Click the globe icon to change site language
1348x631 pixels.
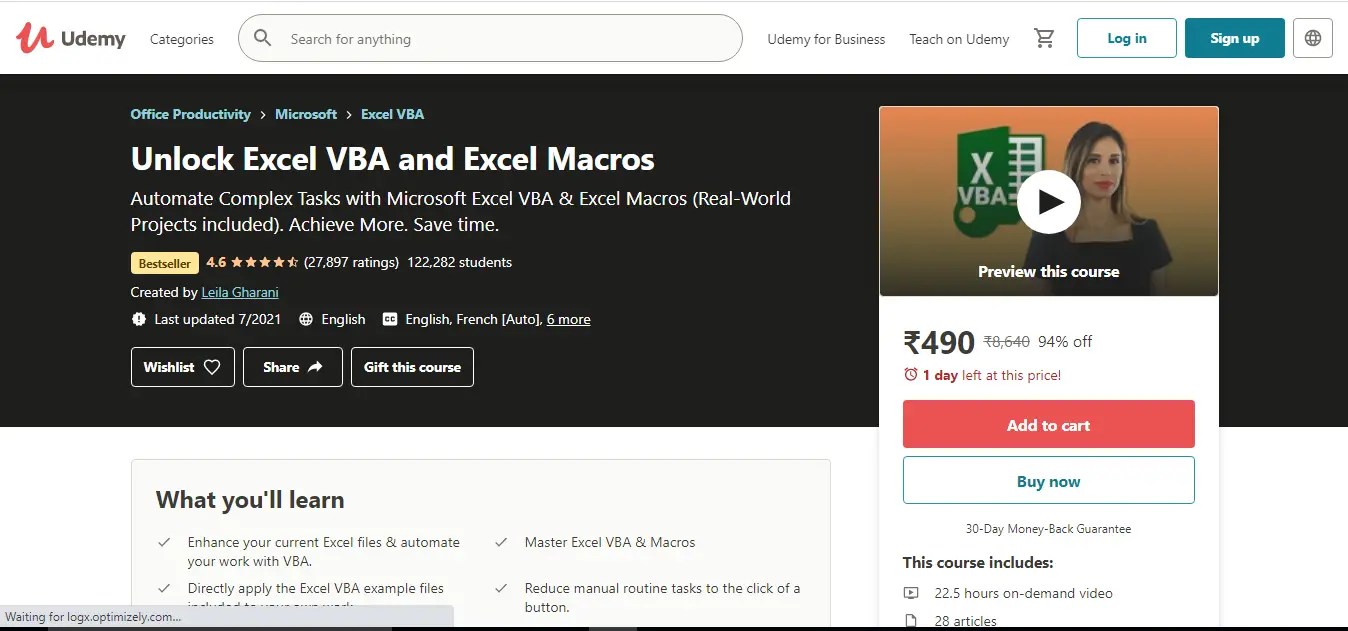point(1312,37)
